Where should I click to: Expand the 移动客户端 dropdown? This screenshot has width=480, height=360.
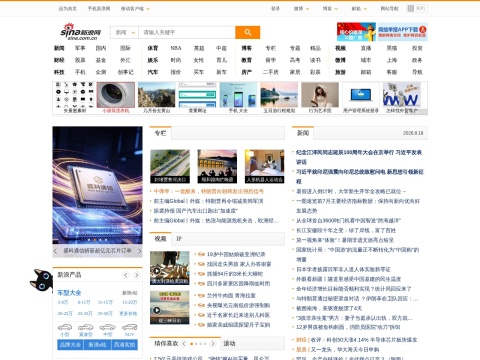tap(135, 9)
